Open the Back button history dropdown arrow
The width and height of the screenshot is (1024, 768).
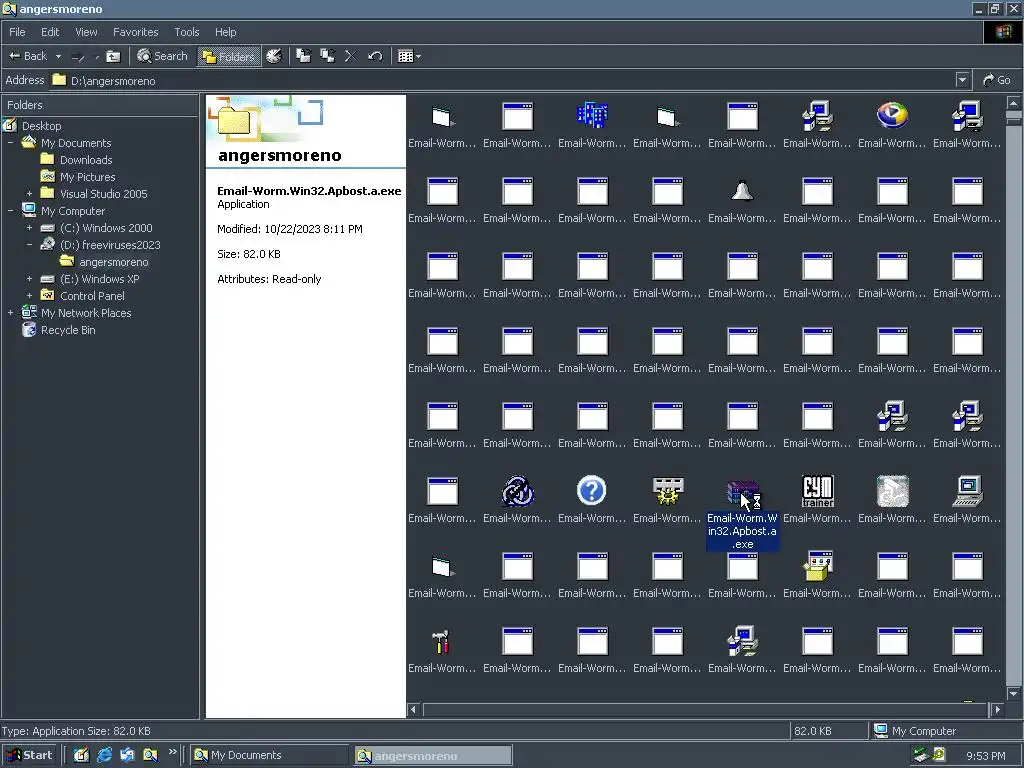pyautogui.click(x=58, y=57)
